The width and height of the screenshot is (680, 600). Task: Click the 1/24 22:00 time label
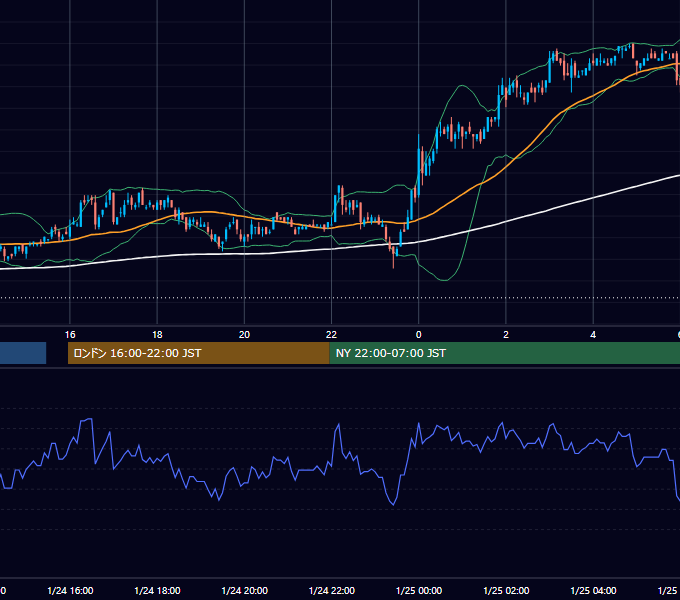coord(332,590)
